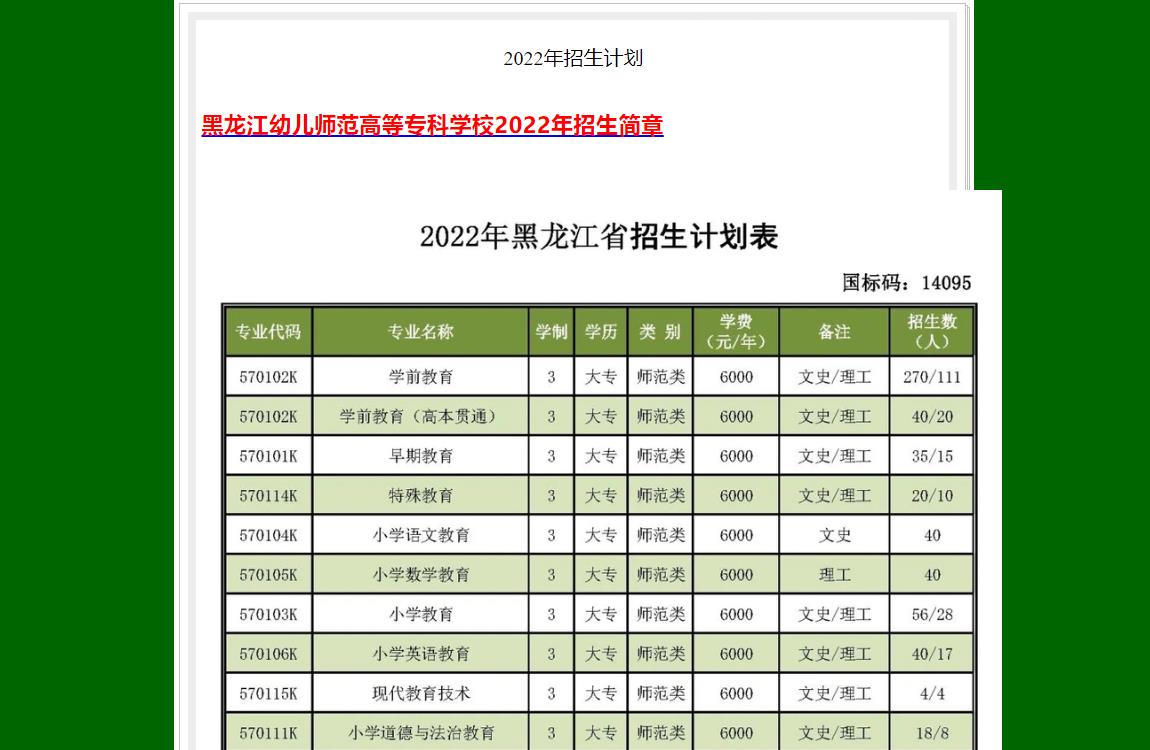
Task: Click enrollment number 18/8
Action: [x=932, y=733]
